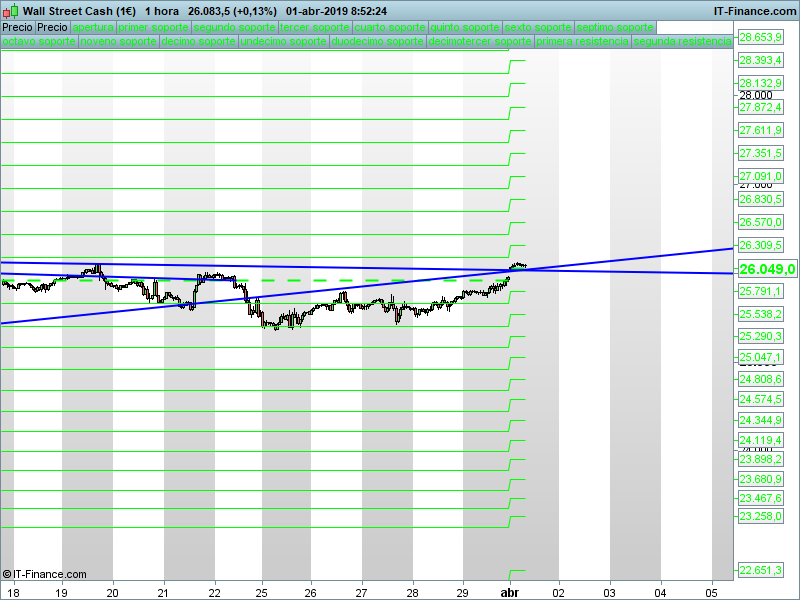The height and width of the screenshot is (600, 800).
Task: Click the IT-Finance.com link at top right
Action: tap(754, 11)
